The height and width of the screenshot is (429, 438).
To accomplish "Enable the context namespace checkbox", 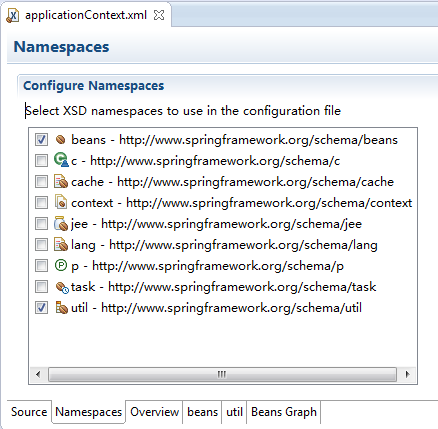I will click(41, 202).
